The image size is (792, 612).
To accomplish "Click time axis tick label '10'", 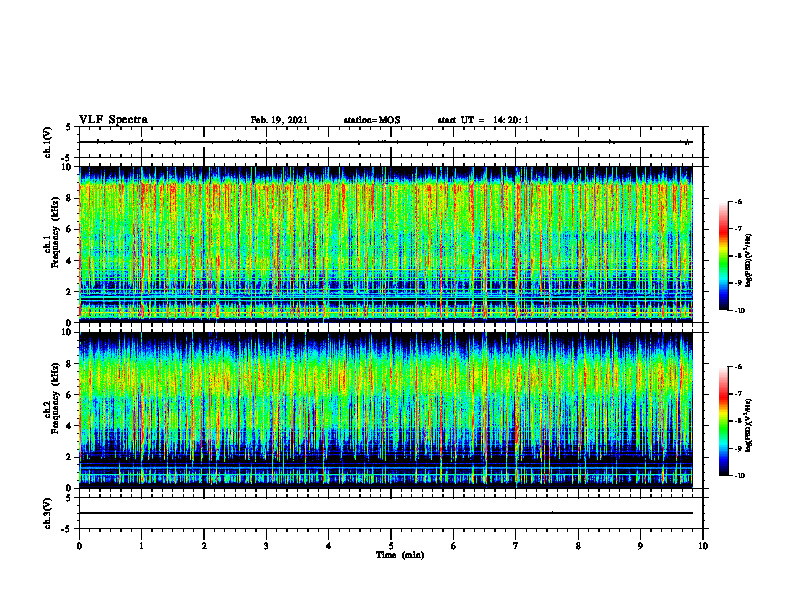I will click(x=703, y=546).
